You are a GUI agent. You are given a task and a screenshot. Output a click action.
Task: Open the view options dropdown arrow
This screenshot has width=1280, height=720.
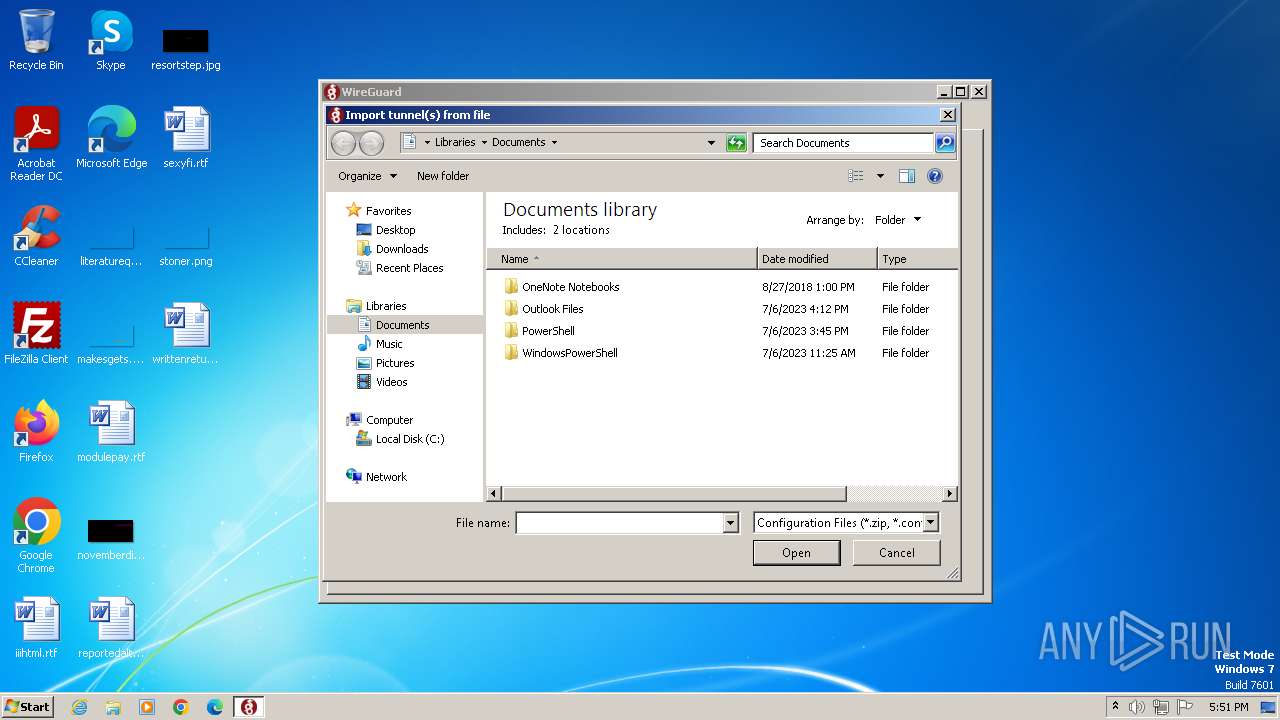880,176
